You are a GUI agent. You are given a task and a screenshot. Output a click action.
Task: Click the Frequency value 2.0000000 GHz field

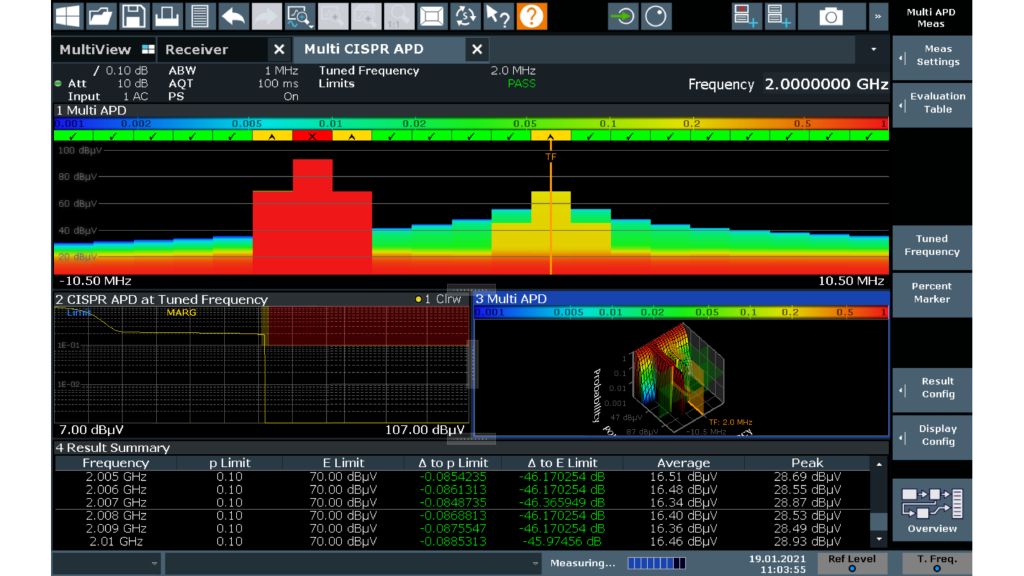pyautogui.click(x=826, y=84)
